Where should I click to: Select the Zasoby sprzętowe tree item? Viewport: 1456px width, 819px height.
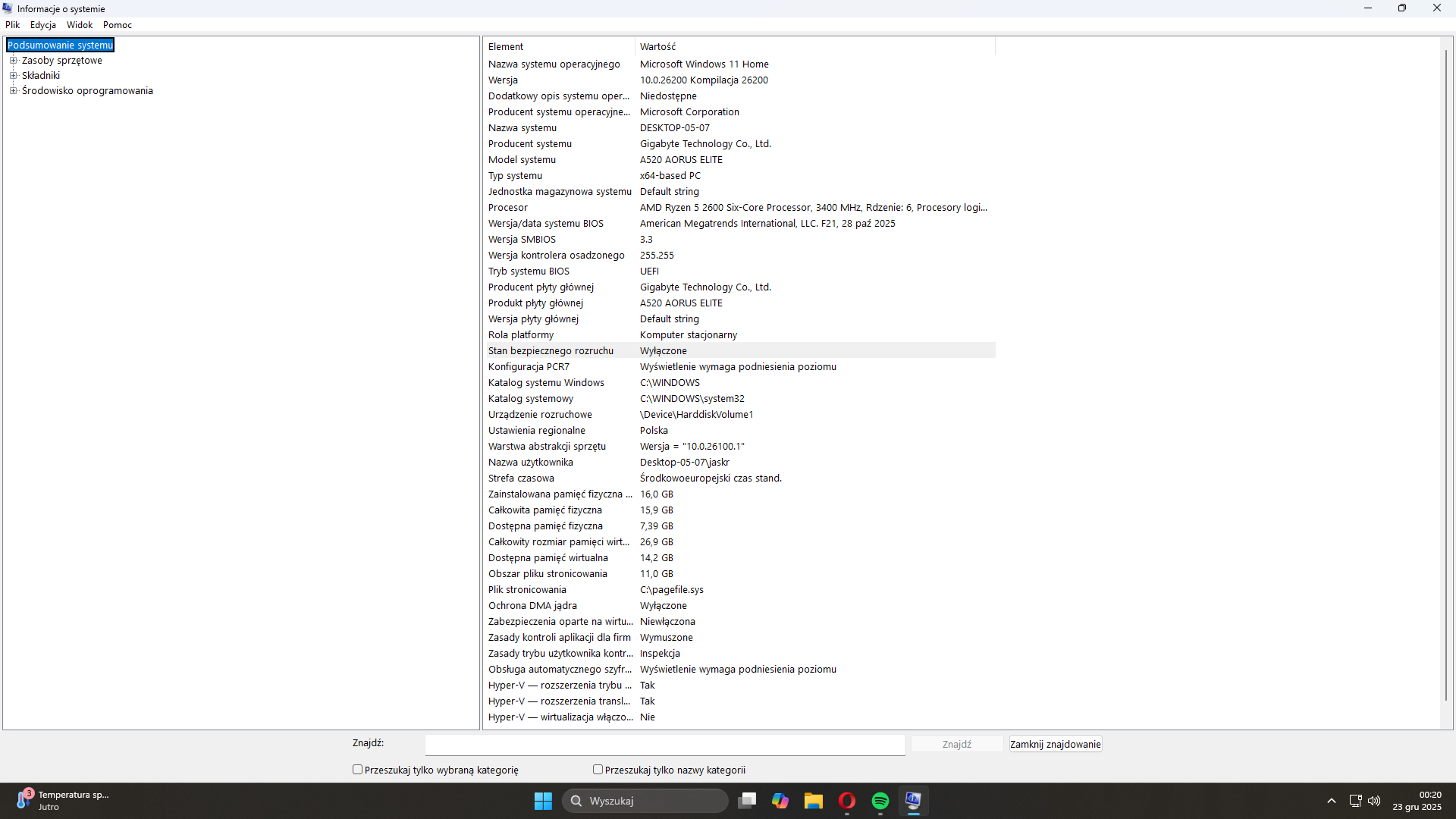62,61
